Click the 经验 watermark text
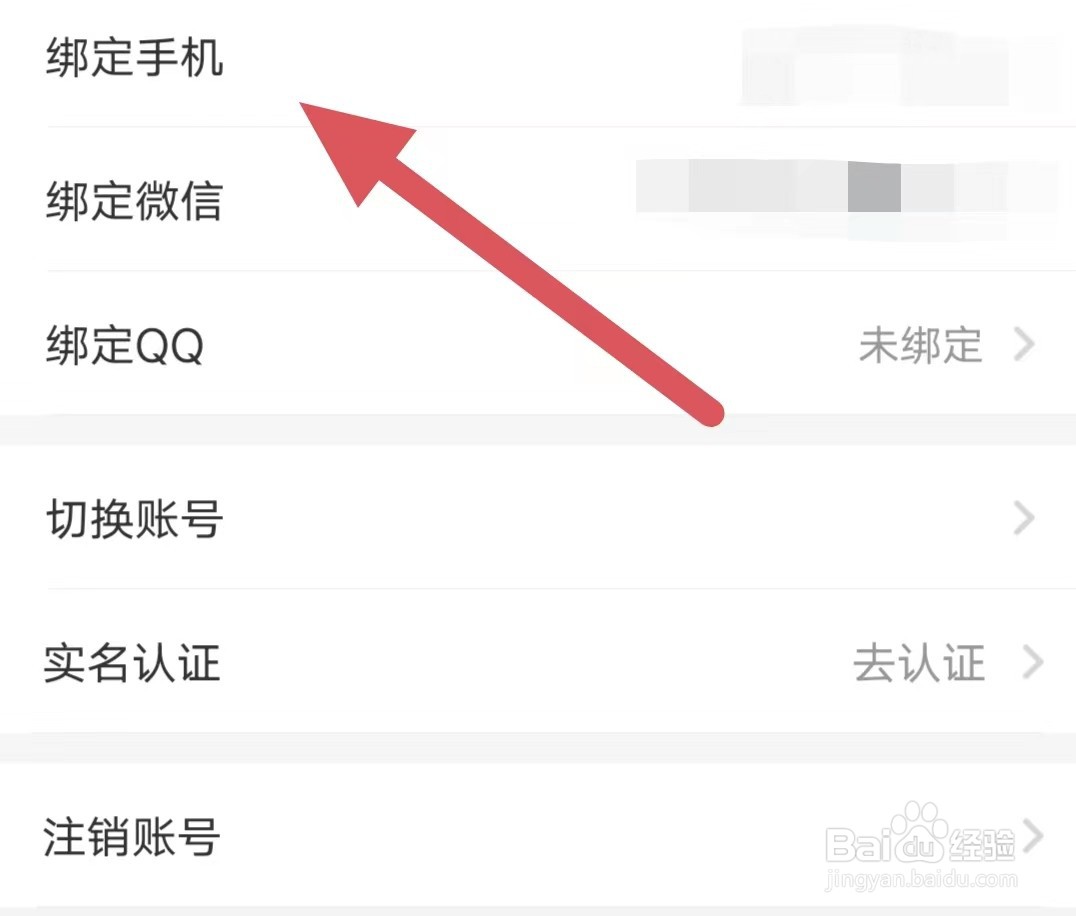This screenshot has height=916, width=1076. click(x=982, y=845)
